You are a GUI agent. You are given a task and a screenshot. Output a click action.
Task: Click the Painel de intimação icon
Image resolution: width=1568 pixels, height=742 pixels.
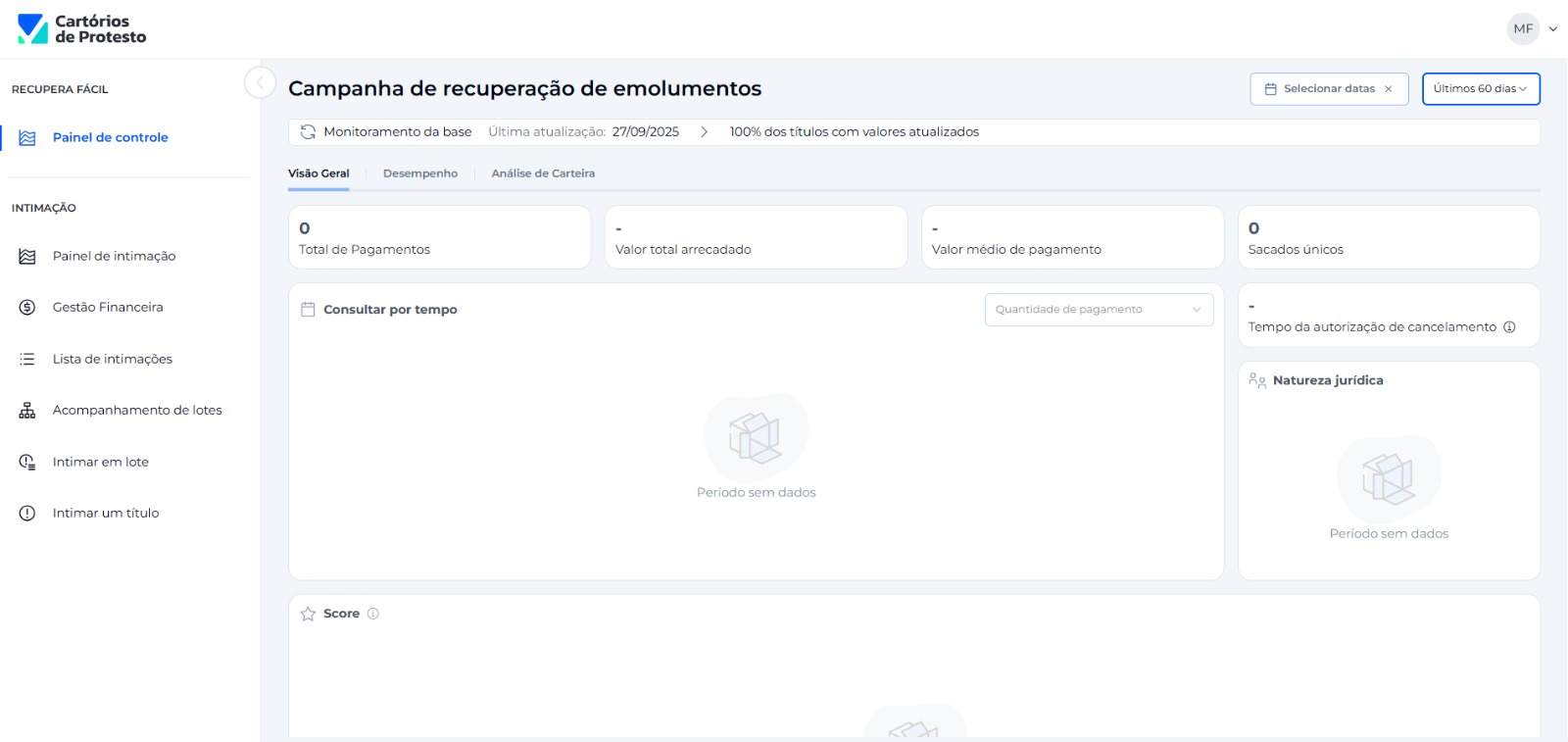27,257
